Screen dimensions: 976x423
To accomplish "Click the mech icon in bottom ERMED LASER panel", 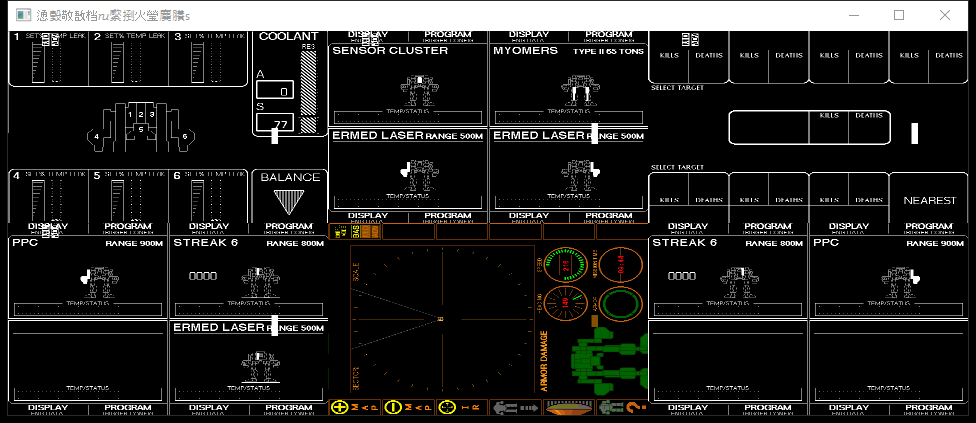I will click(x=260, y=367).
